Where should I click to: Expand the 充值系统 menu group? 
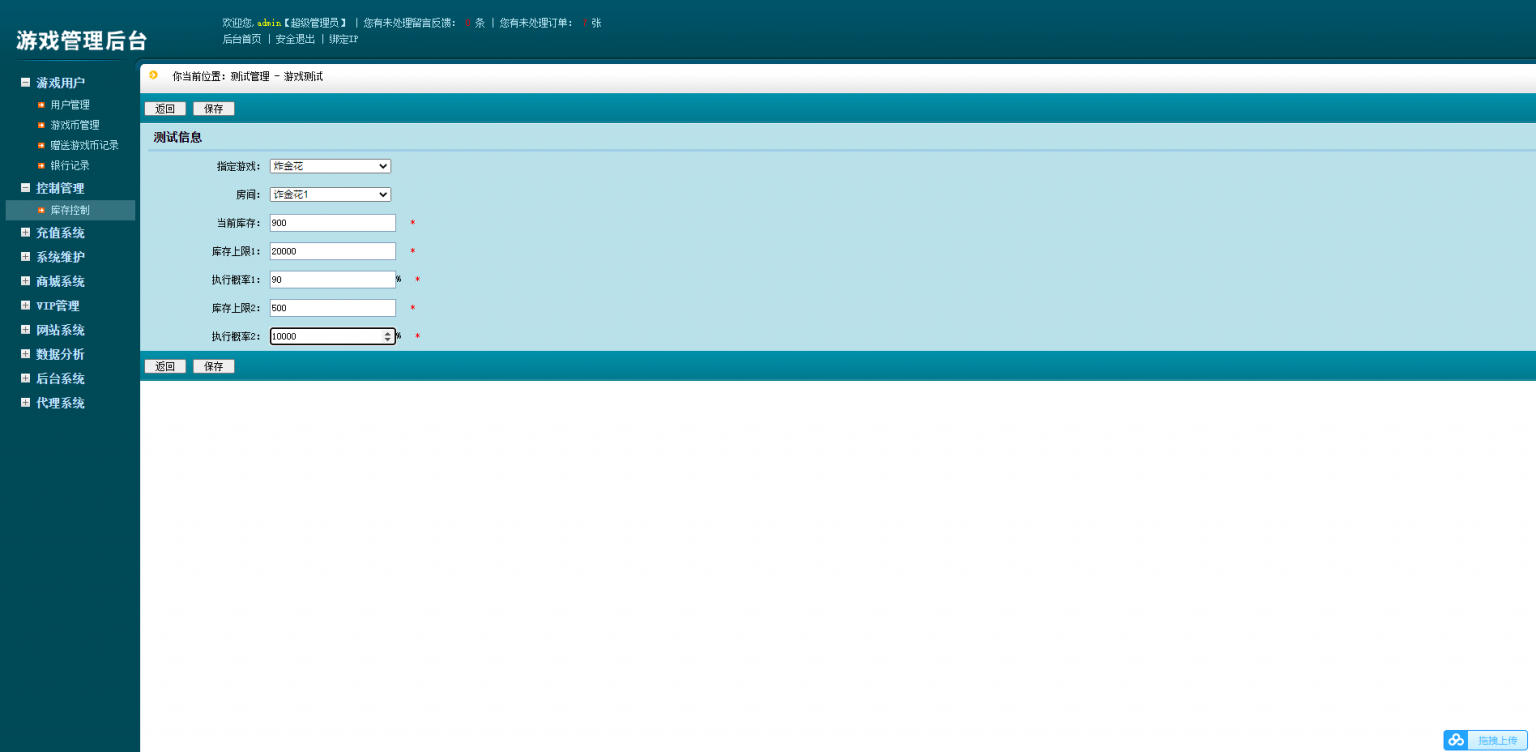(25, 233)
